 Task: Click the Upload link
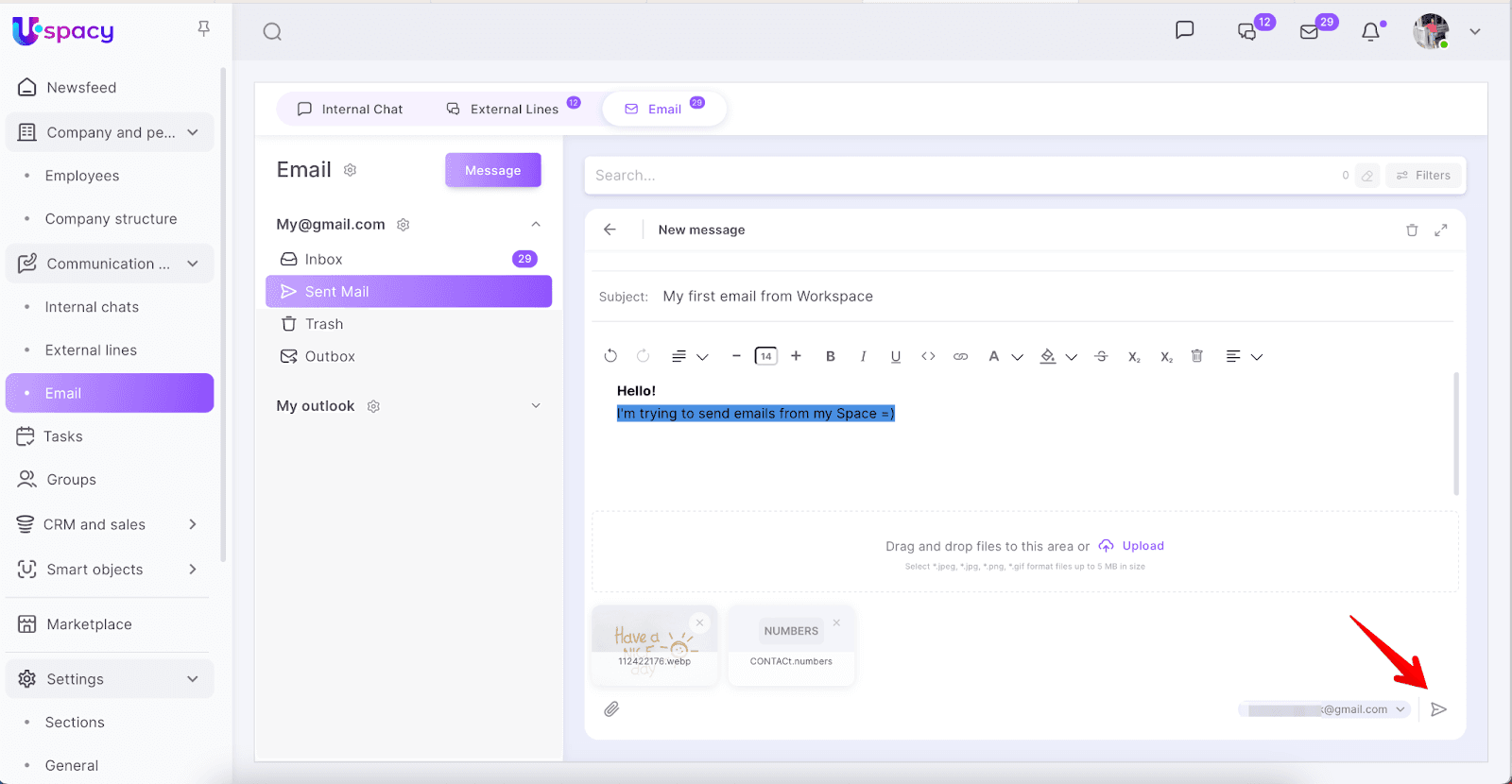(x=1142, y=546)
